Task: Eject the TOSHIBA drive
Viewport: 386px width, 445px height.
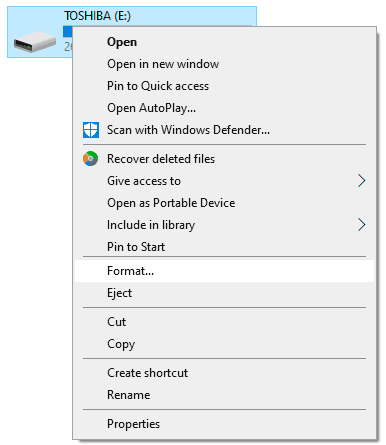Action: (x=224, y=293)
